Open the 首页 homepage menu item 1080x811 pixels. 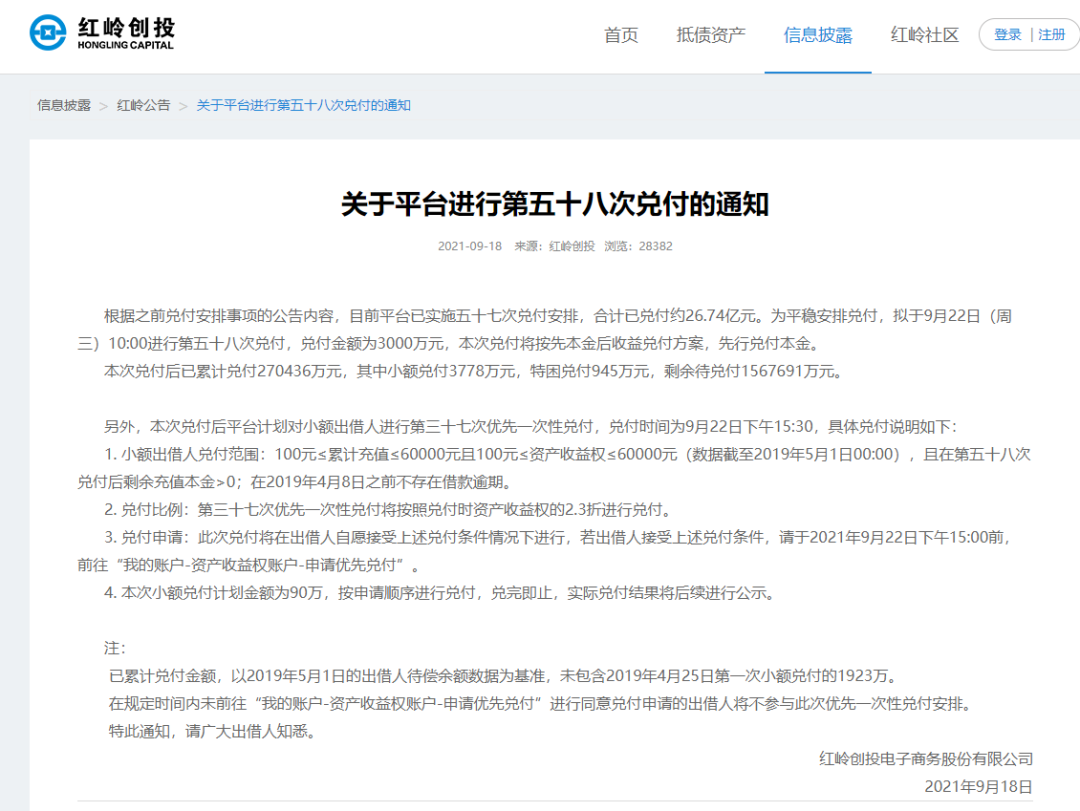620,34
